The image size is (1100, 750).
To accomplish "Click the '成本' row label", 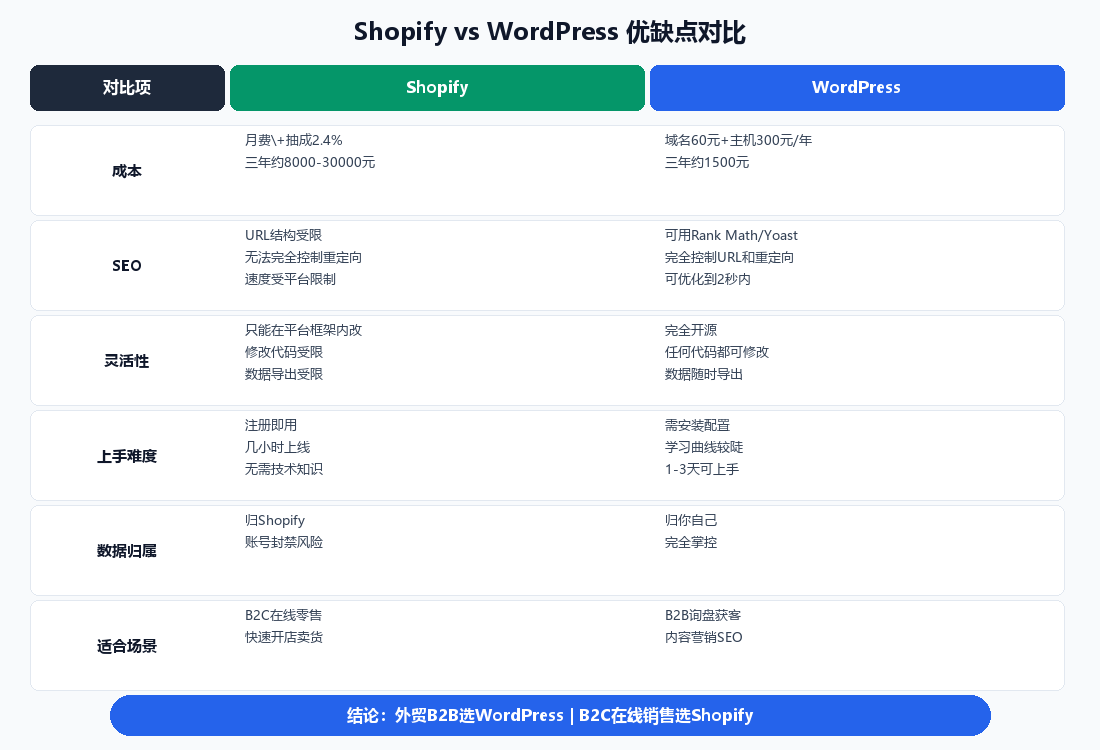I will click(127, 171).
